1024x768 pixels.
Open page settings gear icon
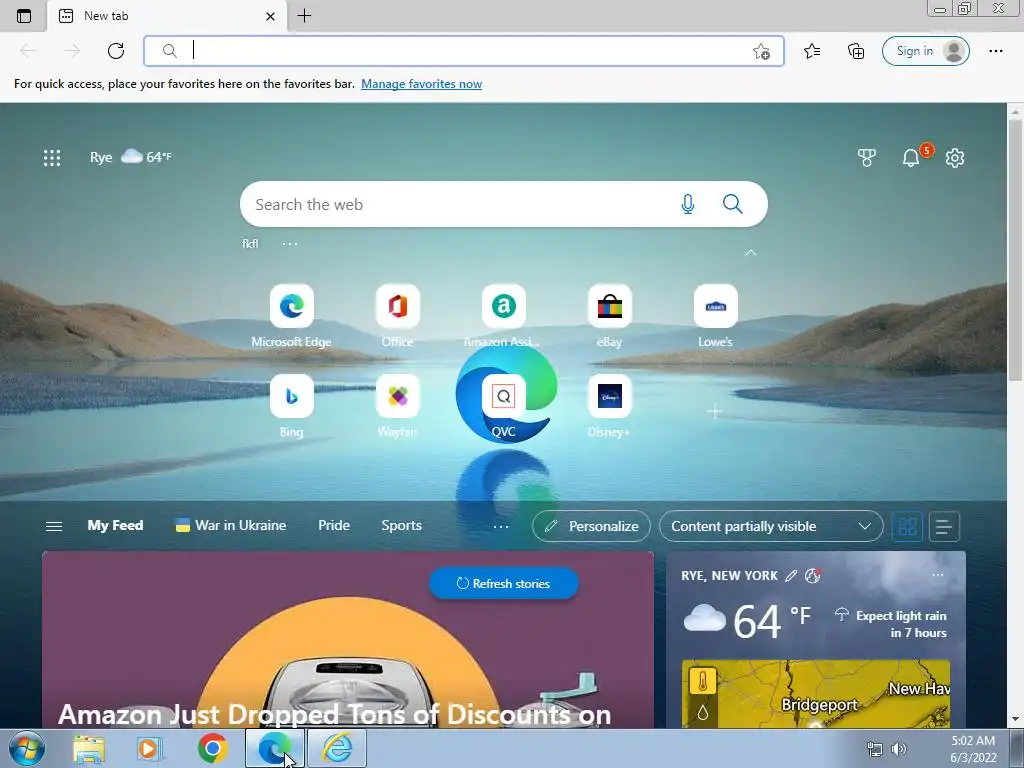[x=955, y=157]
